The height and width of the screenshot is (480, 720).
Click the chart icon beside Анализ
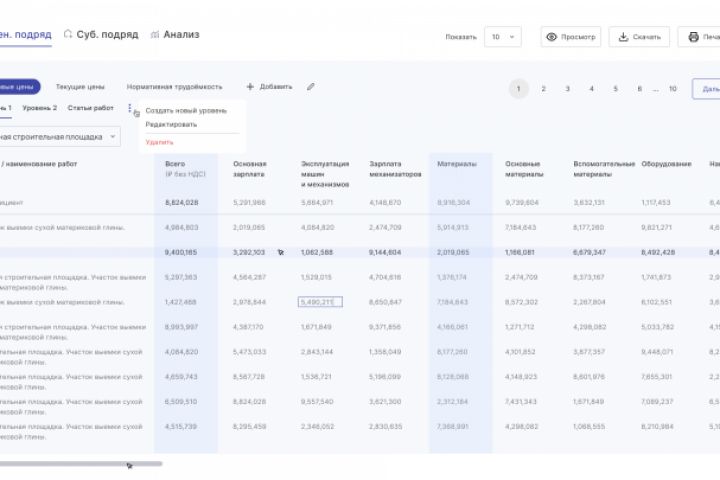155,34
